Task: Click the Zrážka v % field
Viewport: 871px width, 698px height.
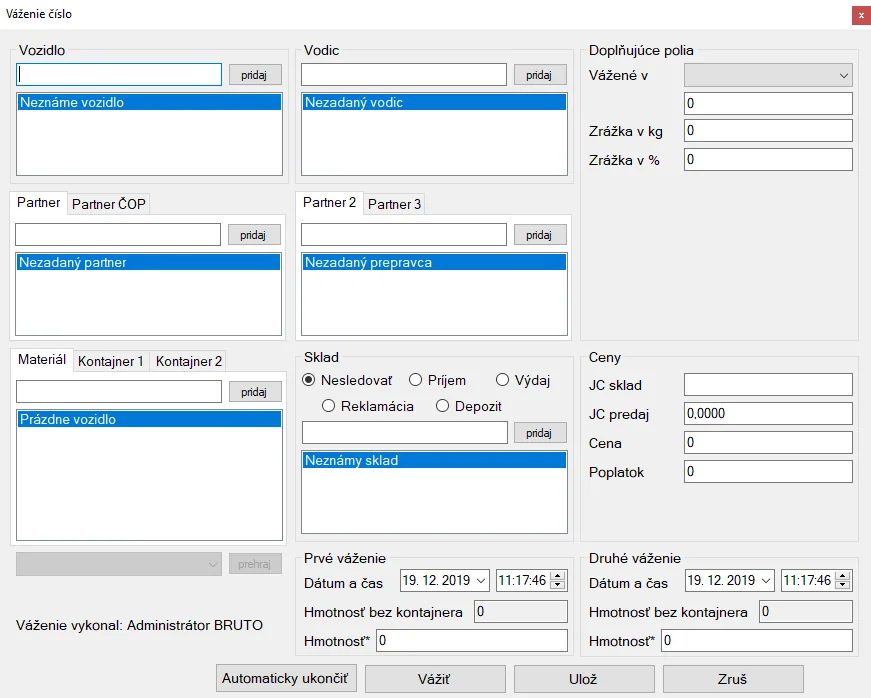Action: (x=768, y=159)
